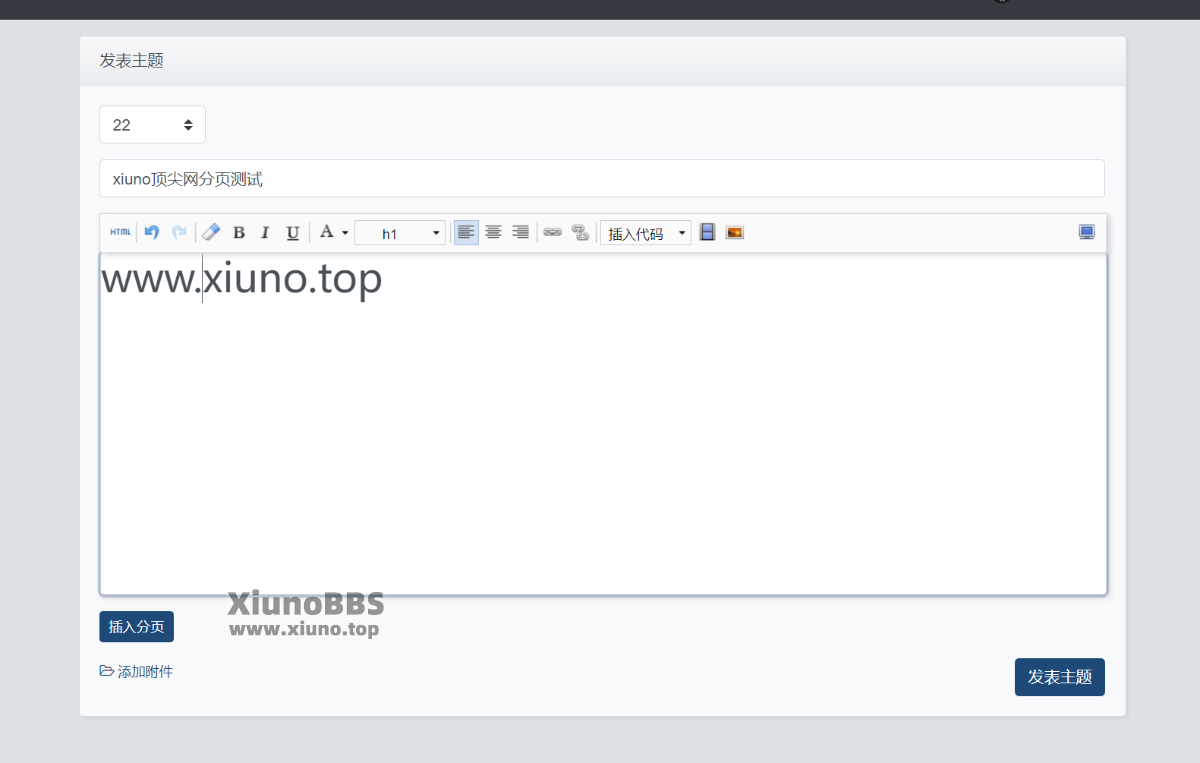Submit with the 发表主题 button
1200x763 pixels.
click(1060, 677)
